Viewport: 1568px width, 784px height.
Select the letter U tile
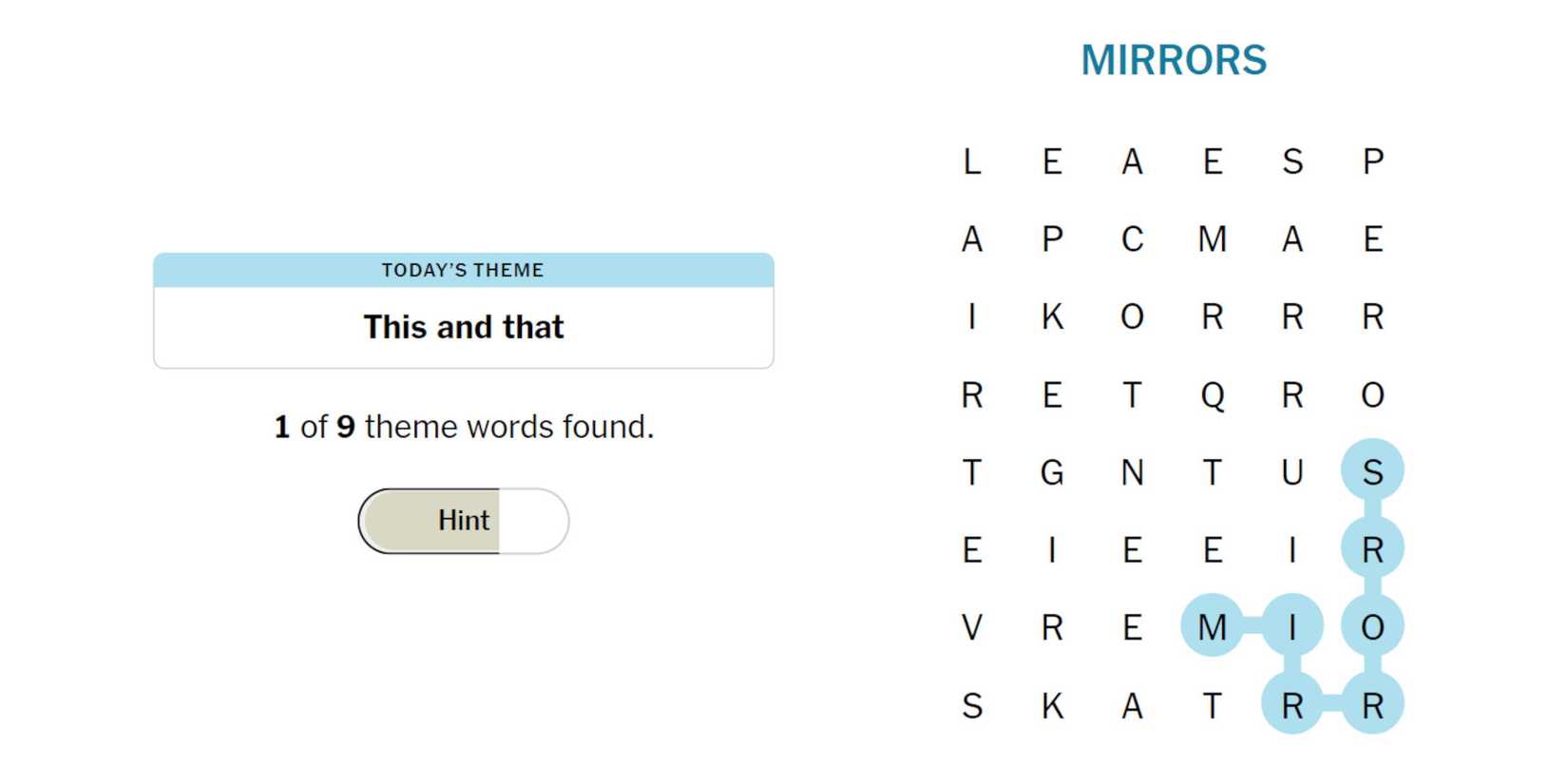[1291, 472]
